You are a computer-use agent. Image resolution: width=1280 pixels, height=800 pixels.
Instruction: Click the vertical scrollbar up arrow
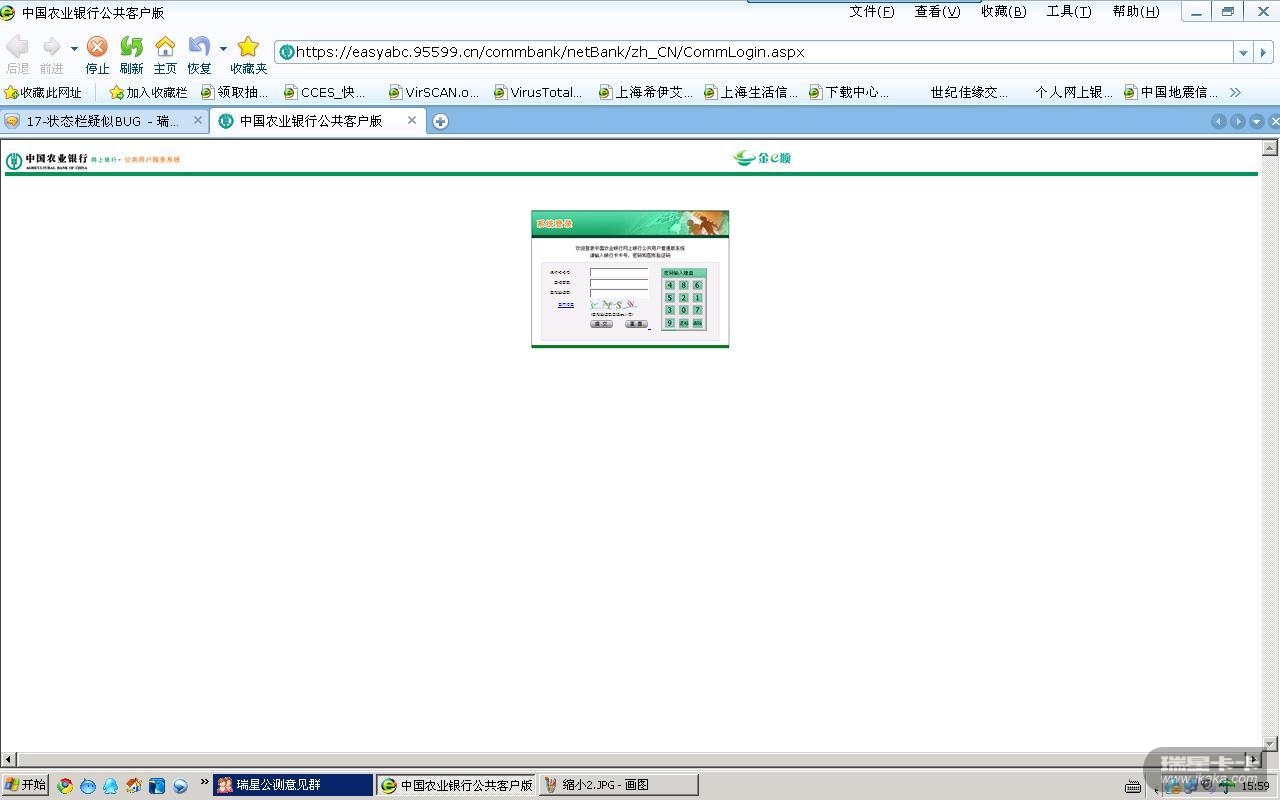pyautogui.click(x=1270, y=148)
